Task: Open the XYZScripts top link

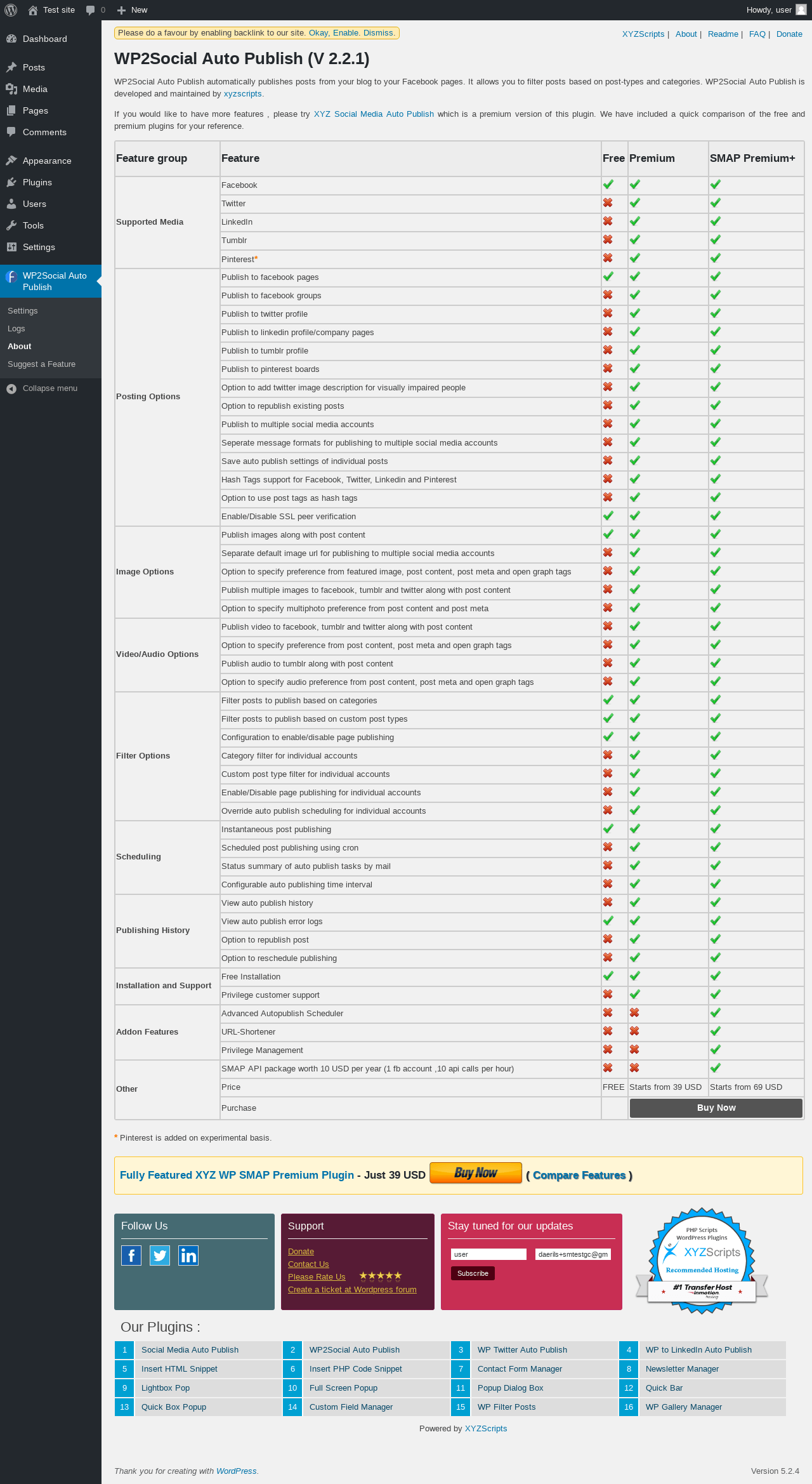Action: 643,34
